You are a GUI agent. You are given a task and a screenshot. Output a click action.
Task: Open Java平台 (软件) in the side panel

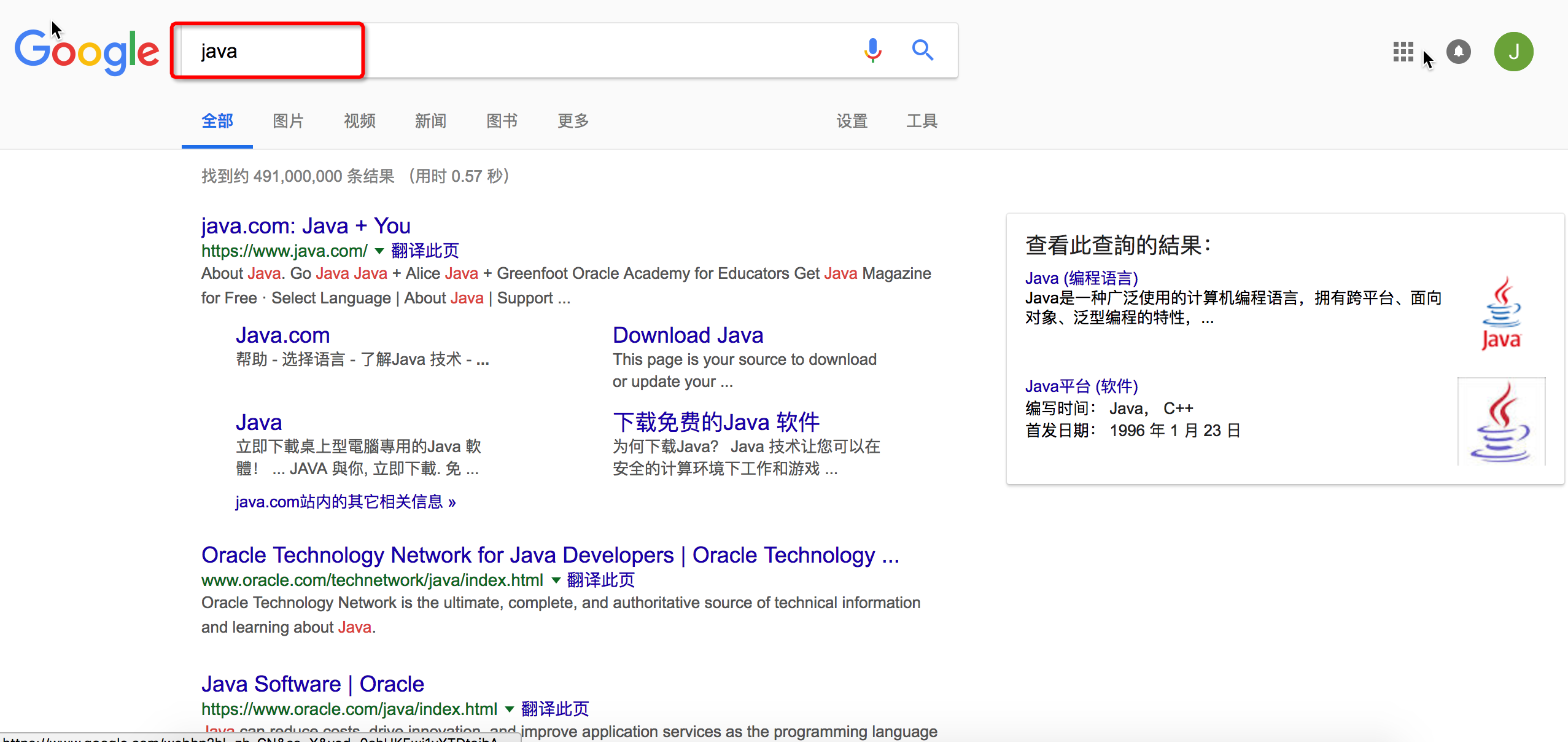tap(1082, 386)
